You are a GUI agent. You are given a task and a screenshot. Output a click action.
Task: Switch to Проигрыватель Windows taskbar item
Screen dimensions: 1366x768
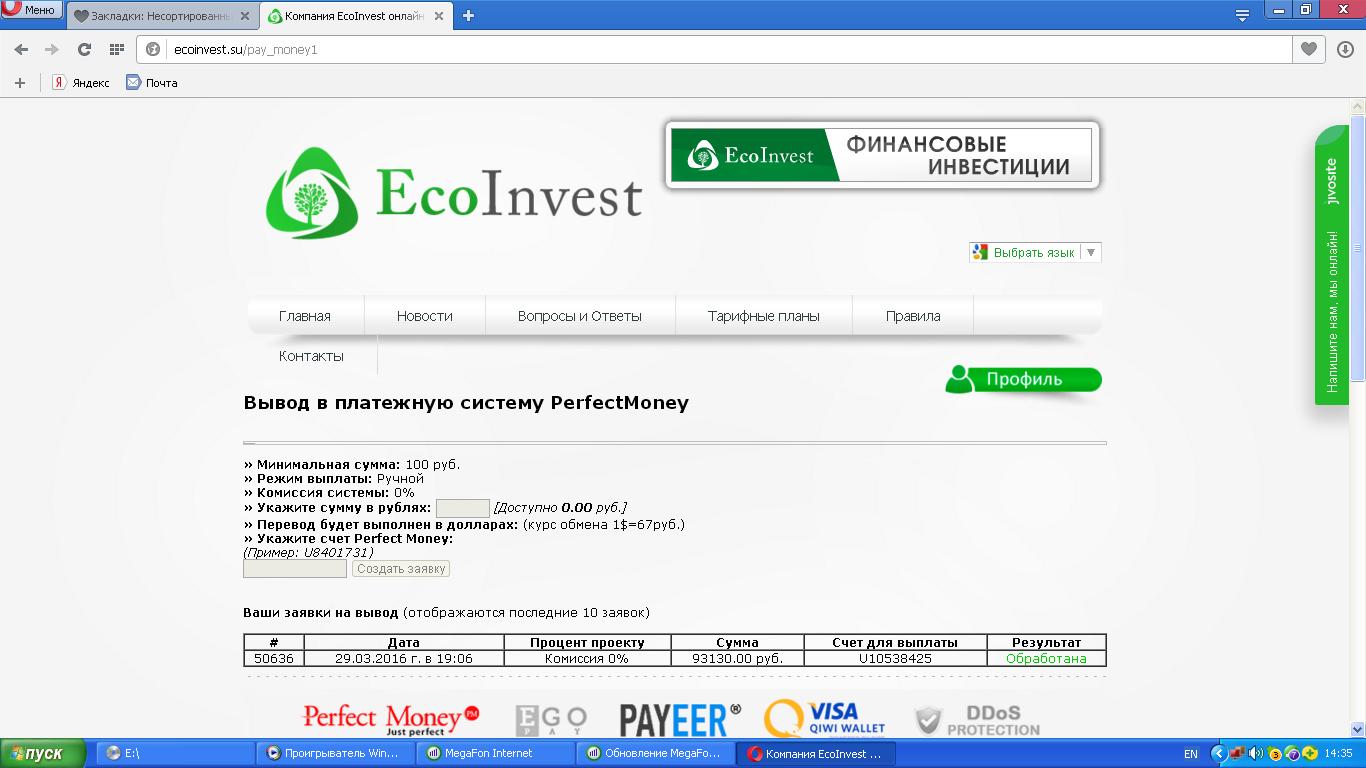[x=335, y=753]
